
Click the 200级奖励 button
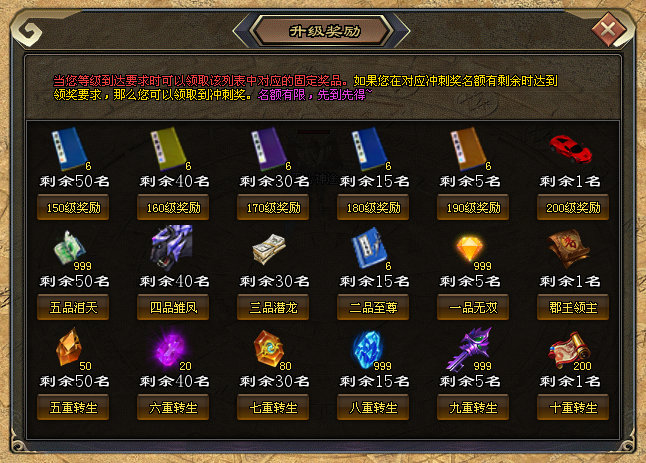(x=573, y=208)
